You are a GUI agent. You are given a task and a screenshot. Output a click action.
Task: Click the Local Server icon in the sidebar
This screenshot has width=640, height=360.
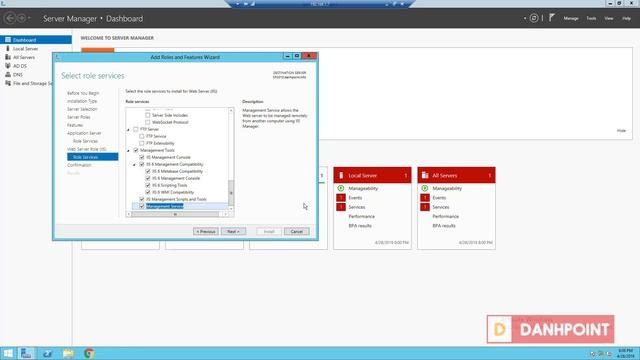point(8,49)
